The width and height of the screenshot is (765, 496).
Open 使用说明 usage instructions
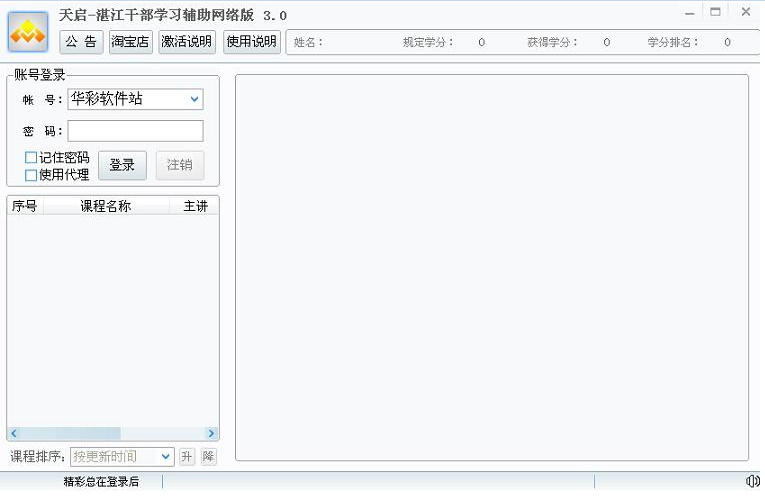click(x=251, y=42)
